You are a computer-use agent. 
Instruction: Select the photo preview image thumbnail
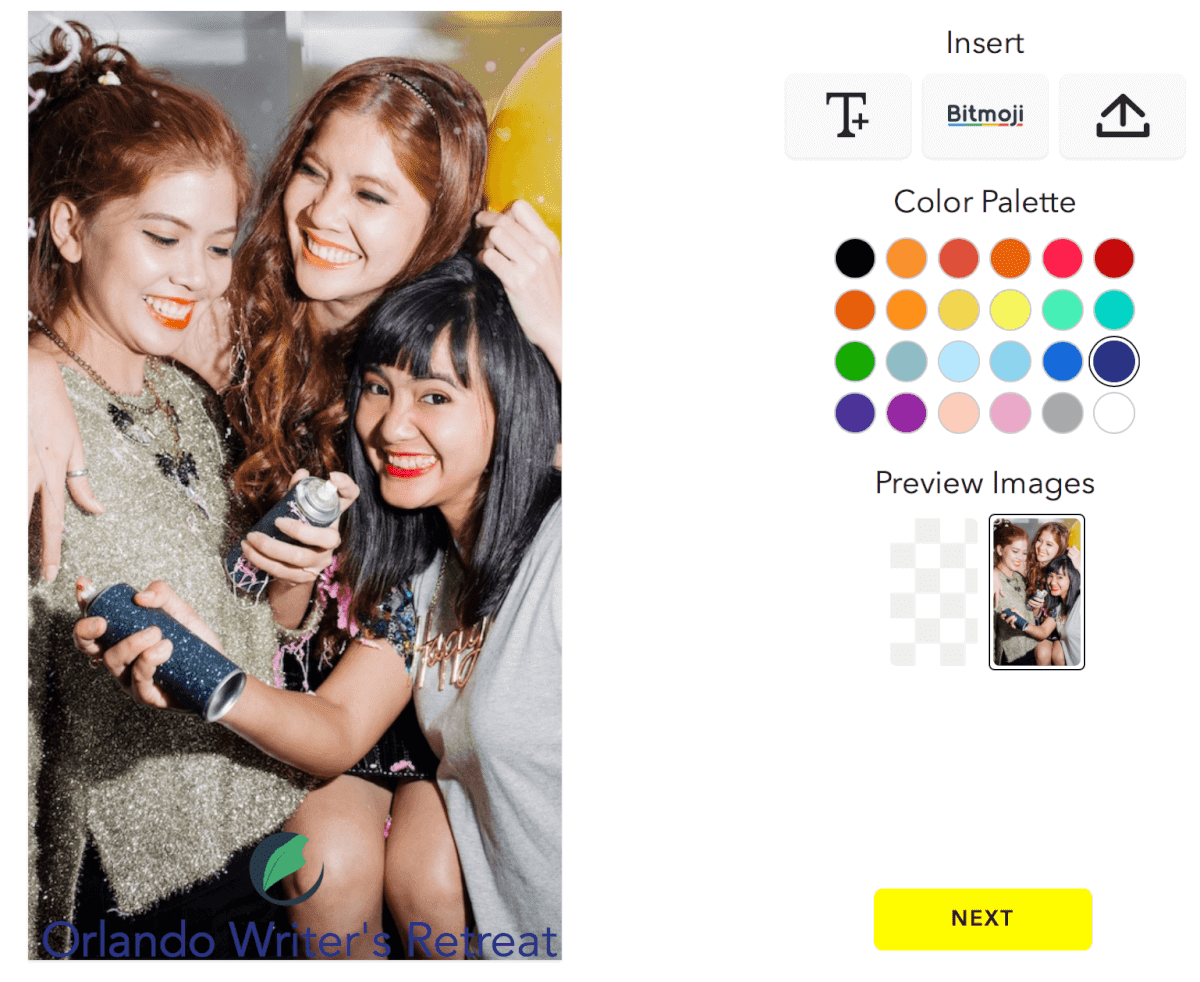point(1036,591)
